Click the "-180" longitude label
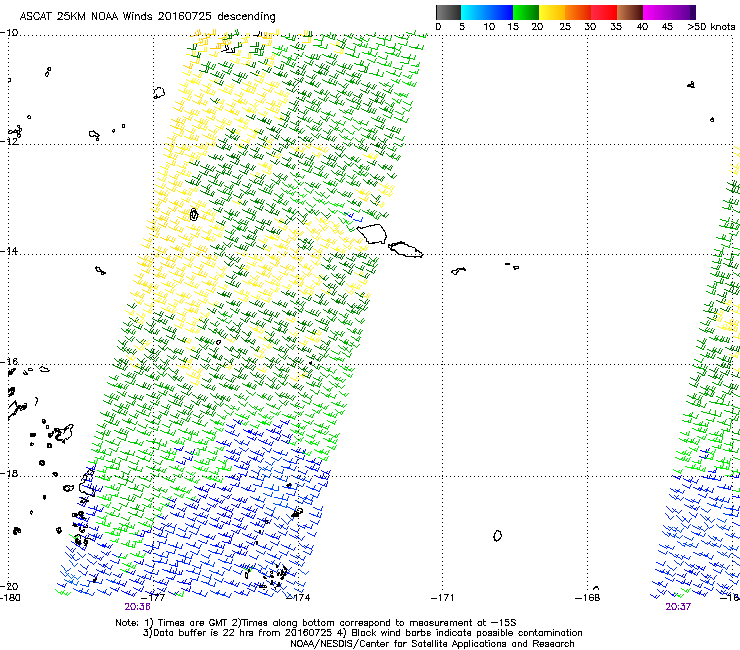 click(x=10, y=597)
